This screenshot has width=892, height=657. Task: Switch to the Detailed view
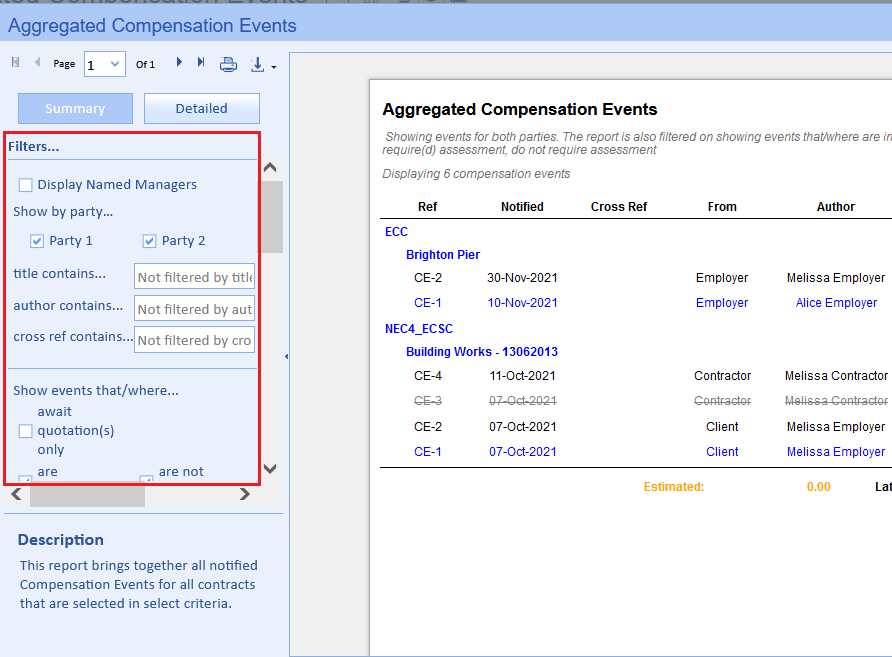coord(201,109)
